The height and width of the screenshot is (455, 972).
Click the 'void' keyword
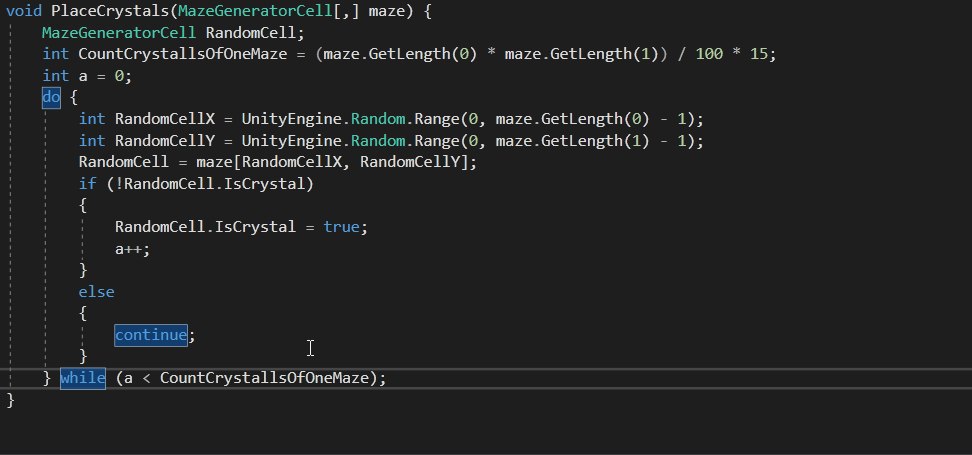[x=24, y=11]
